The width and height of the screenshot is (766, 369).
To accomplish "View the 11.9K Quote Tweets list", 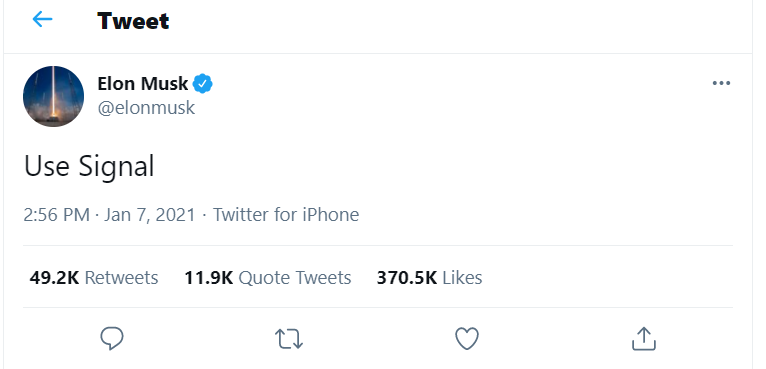I will pyautogui.click(x=268, y=278).
